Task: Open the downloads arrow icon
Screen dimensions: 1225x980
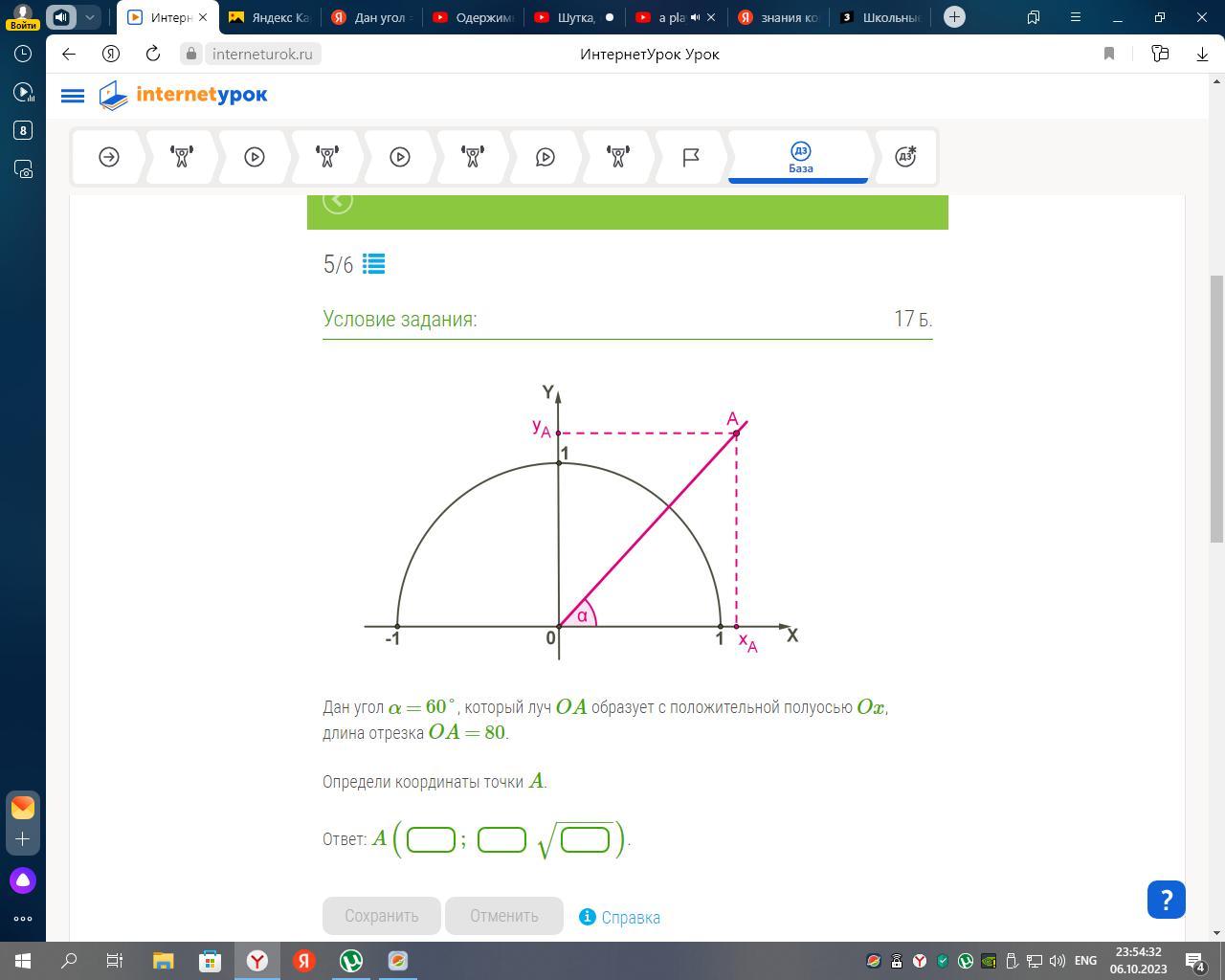Action: click(1202, 54)
